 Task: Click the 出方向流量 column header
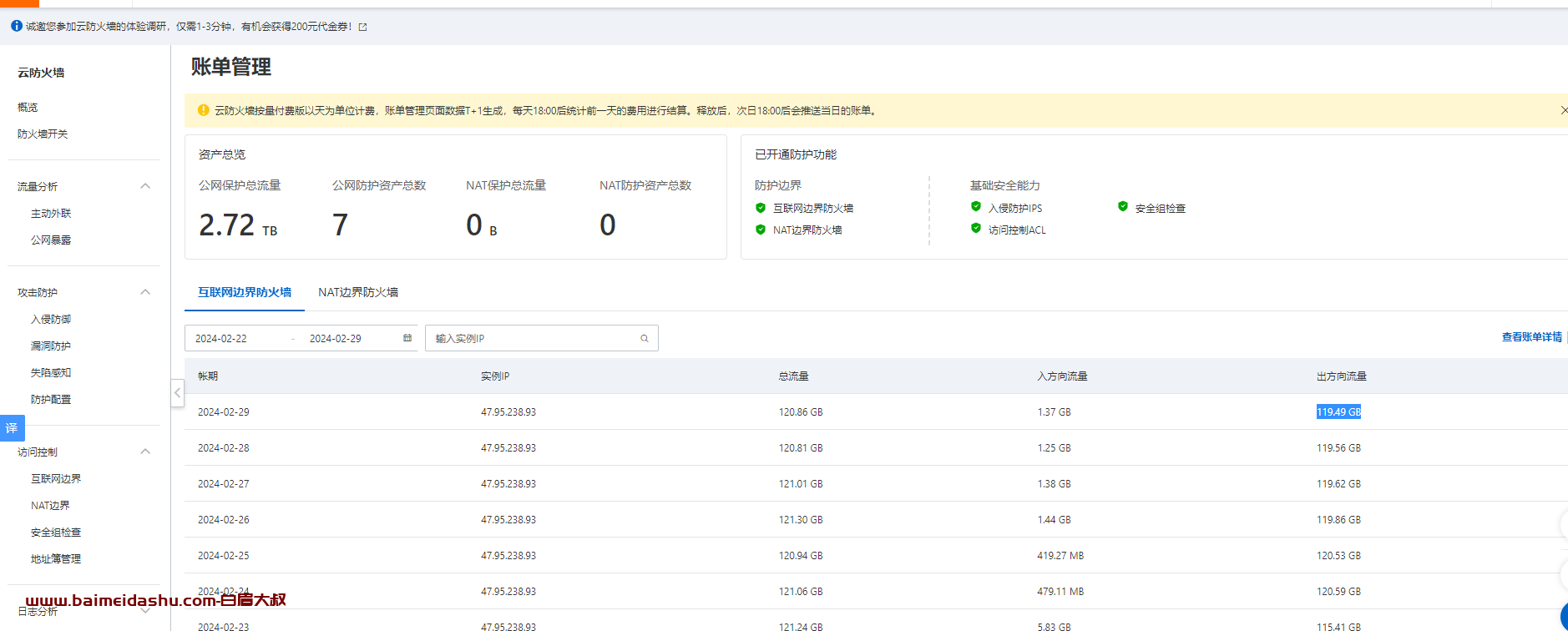click(x=1342, y=376)
